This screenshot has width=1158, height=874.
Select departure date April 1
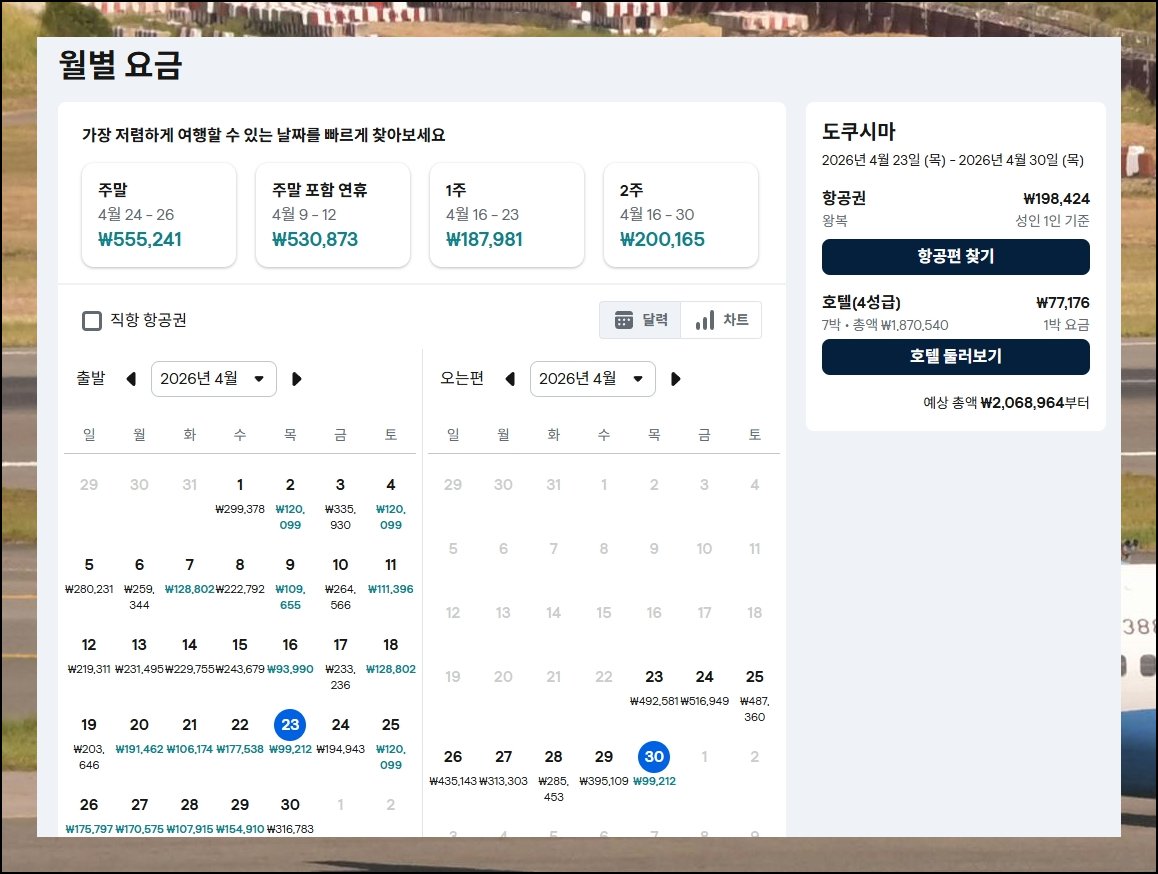[240, 496]
